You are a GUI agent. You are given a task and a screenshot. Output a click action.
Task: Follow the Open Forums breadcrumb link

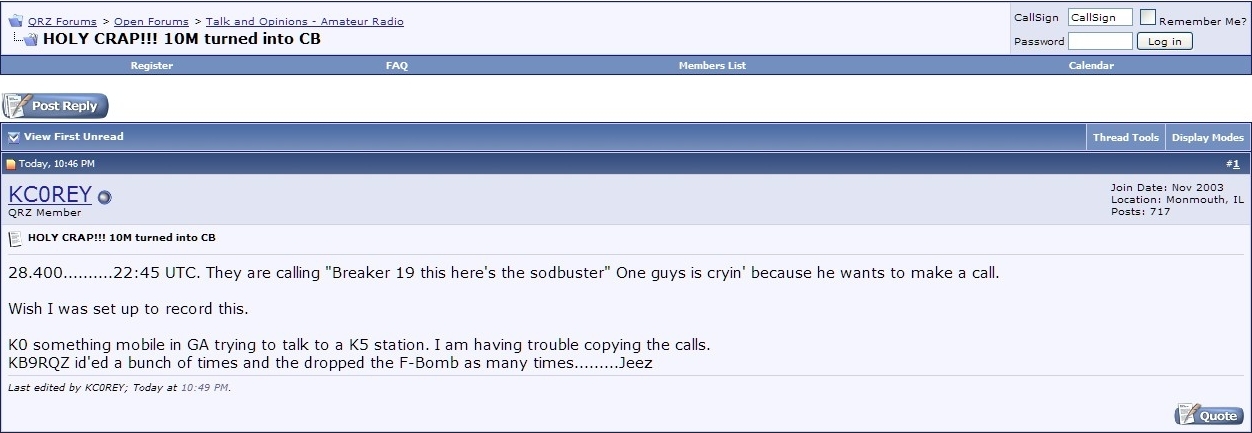point(151,21)
